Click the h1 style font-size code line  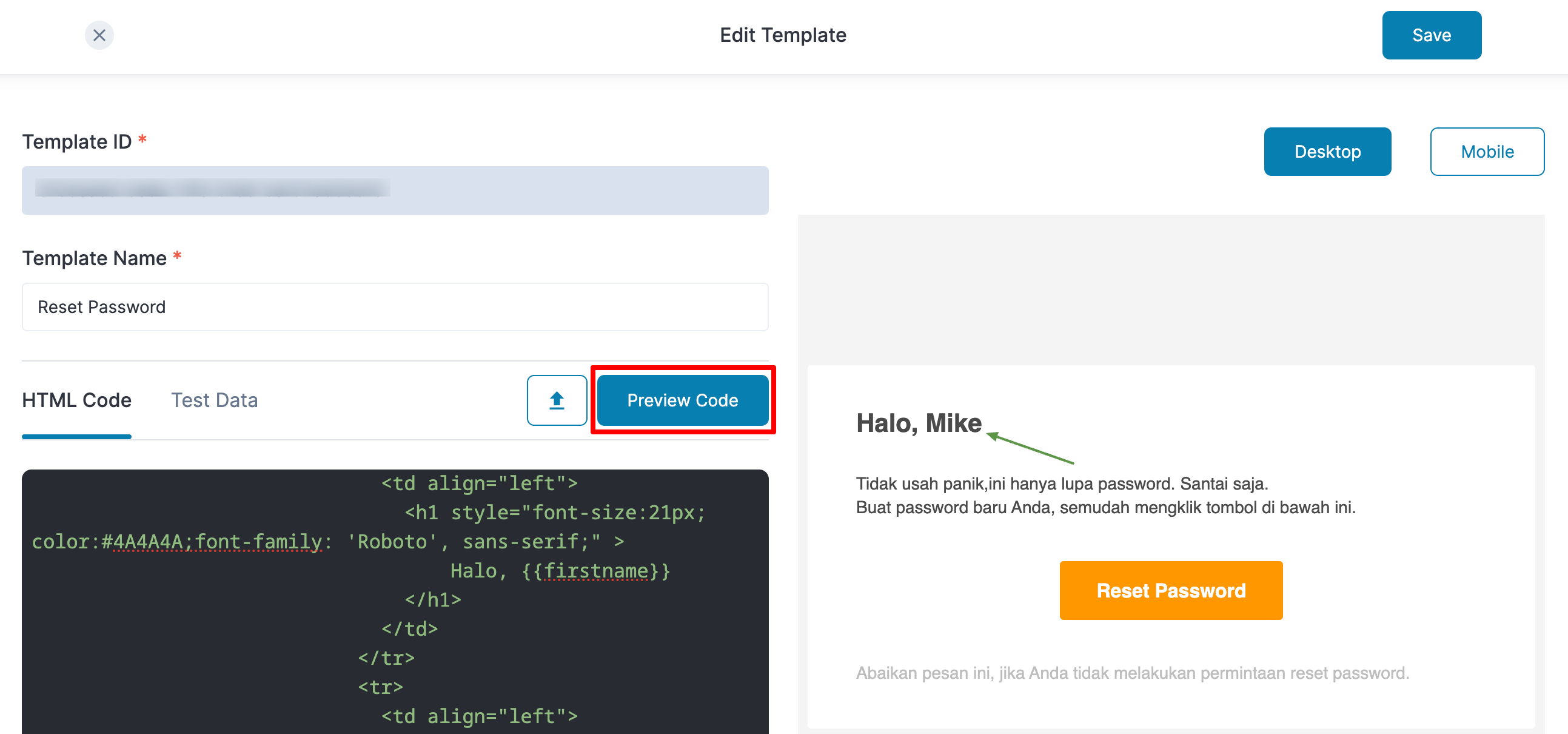[x=555, y=512]
